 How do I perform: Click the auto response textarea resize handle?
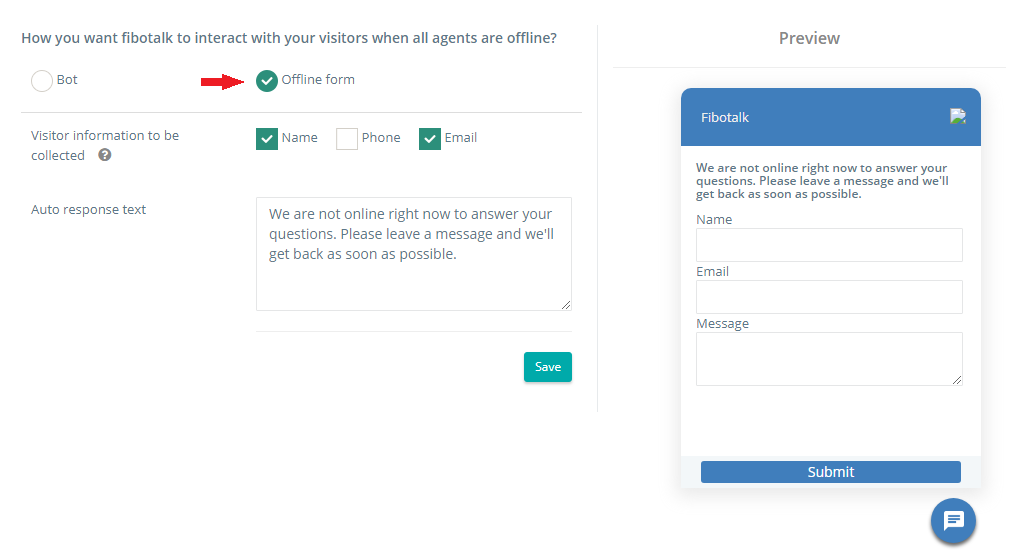click(566, 305)
